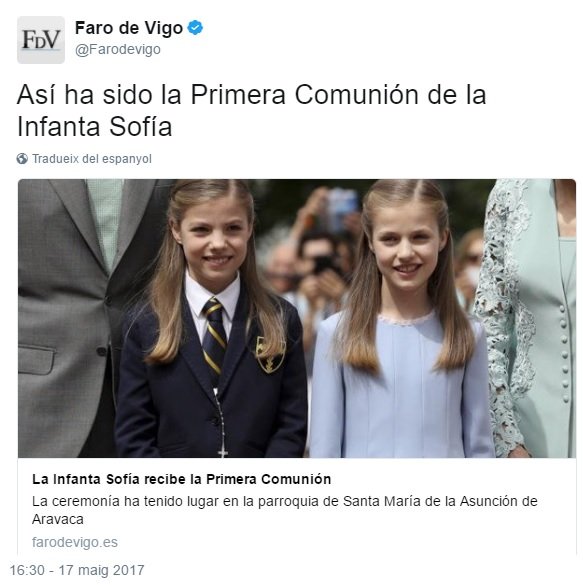
Task: Open the @Farodevigo handle
Action: pyautogui.click(x=118, y=49)
